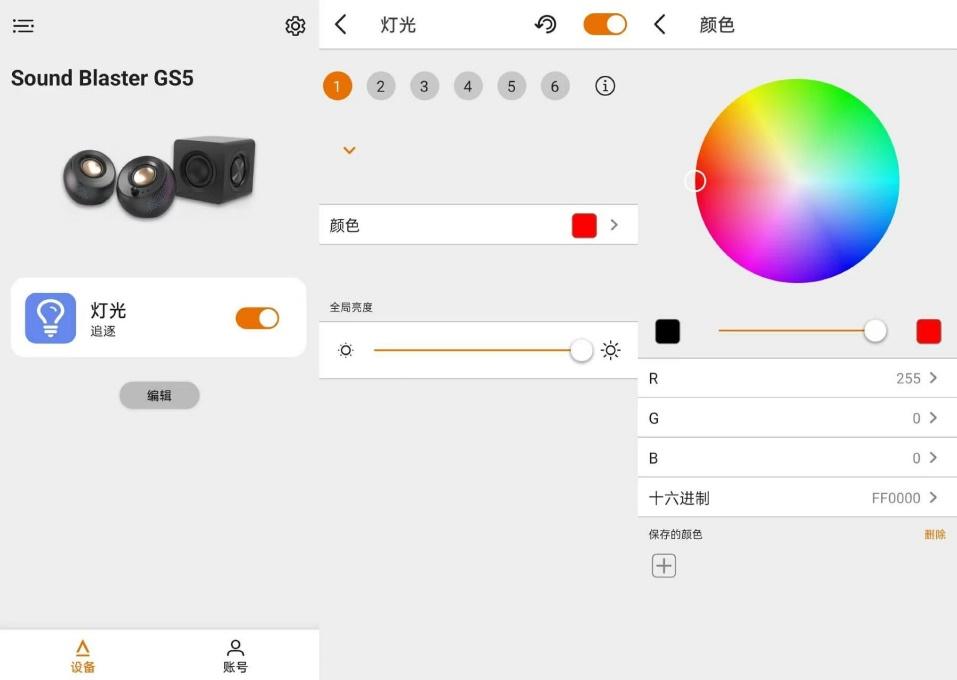
Task: Switch to the 账号 tab
Action: point(234,653)
